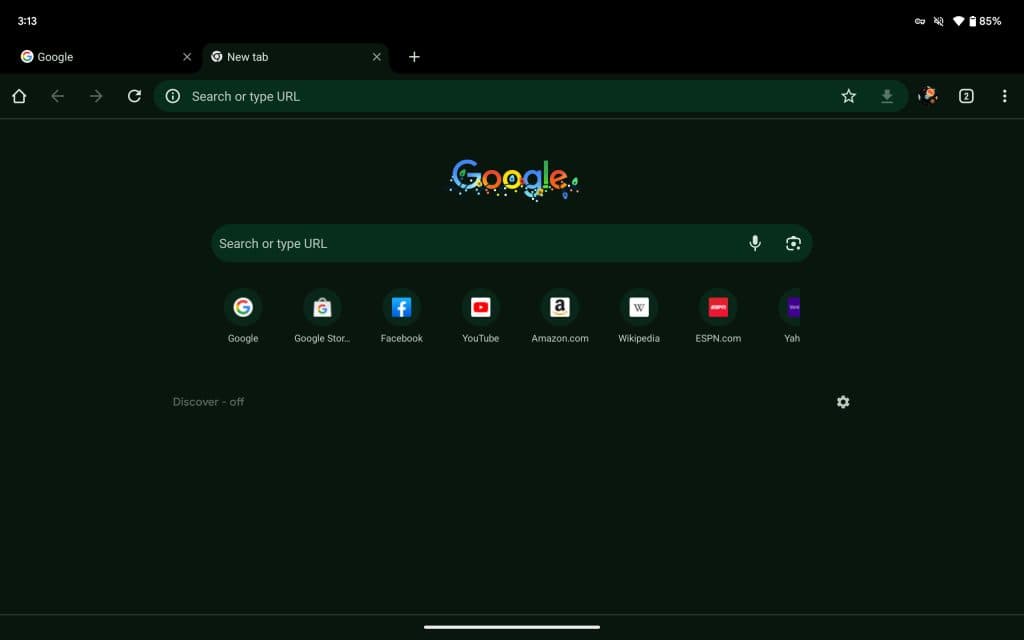Image resolution: width=1024 pixels, height=640 pixels.
Task: Open a new tab with the plus button
Action: [414, 57]
